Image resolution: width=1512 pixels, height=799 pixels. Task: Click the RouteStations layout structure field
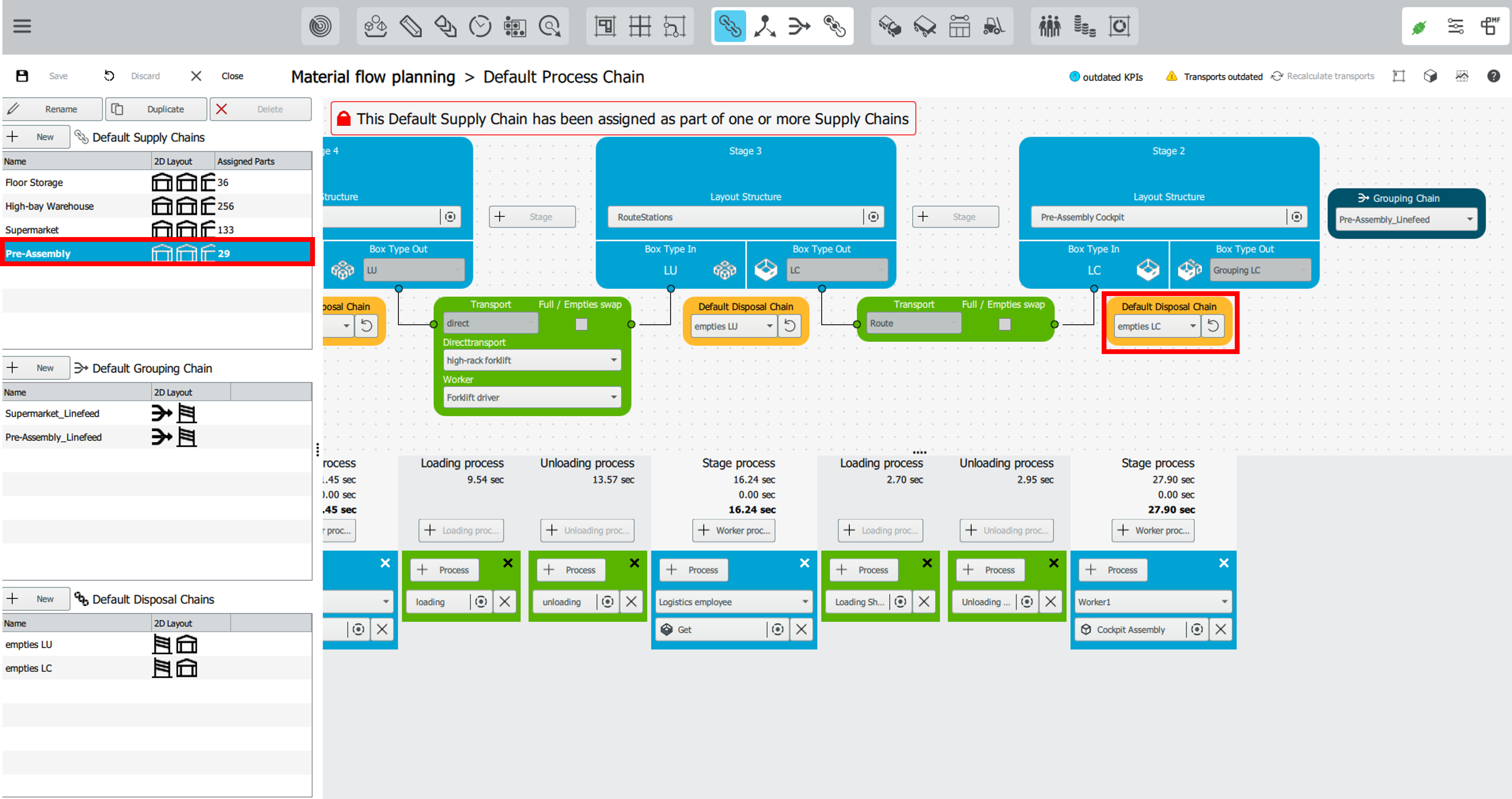click(734, 217)
